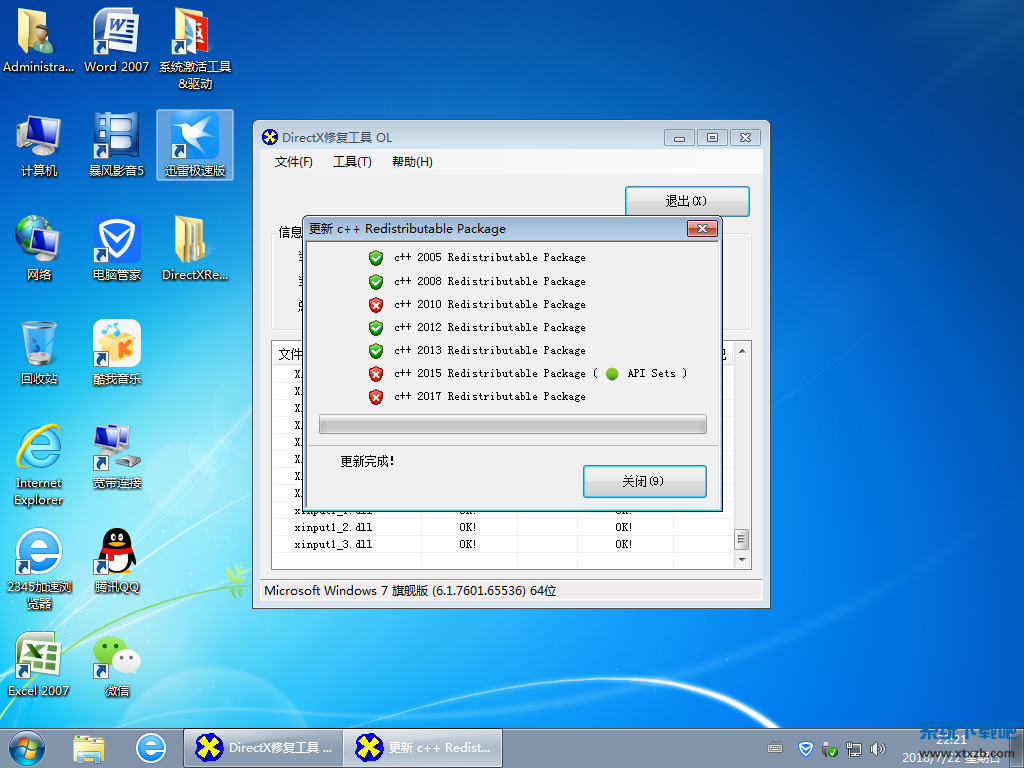1024x768 pixels.
Task: Click the API Sets label text
Action: pos(652,374)
